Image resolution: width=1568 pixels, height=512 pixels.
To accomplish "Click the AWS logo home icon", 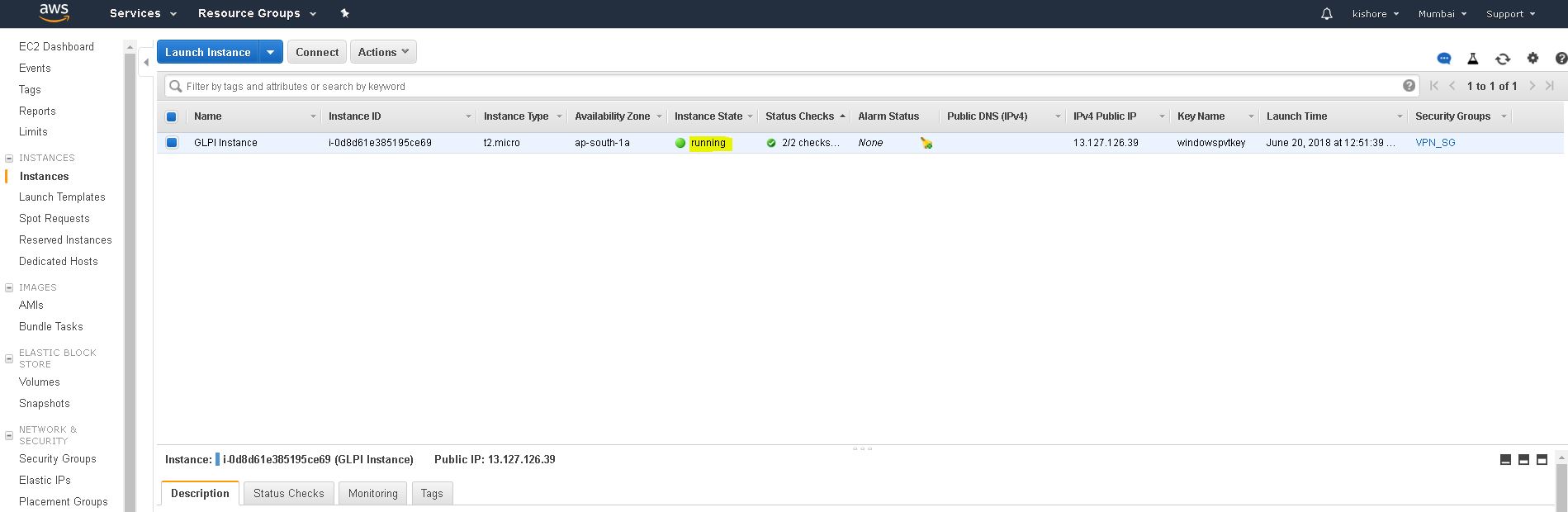I will tap(54, 12).
